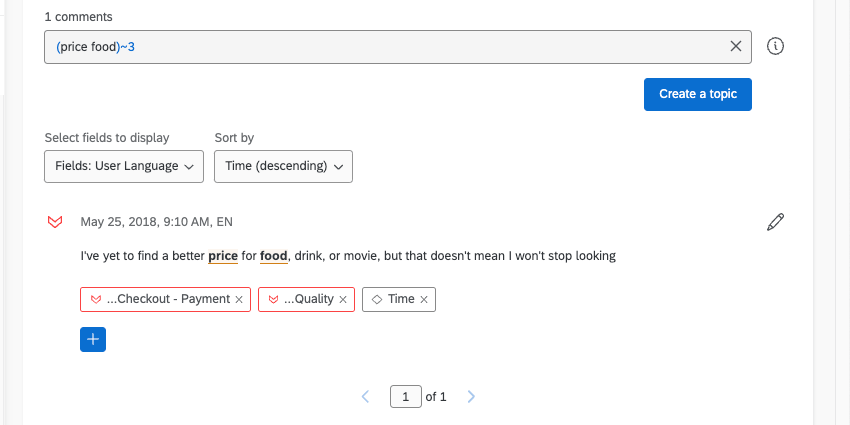The height and width of the screenshot is (425, 850).
Task: Click the blue plus add-topic button
Action: (x=92, y=340)
